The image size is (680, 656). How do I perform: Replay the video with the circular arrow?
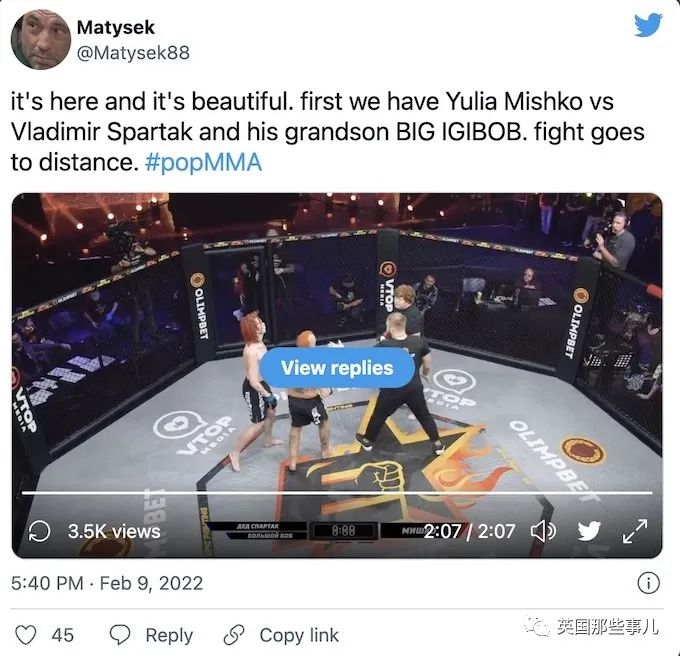(x=39, y=531)
